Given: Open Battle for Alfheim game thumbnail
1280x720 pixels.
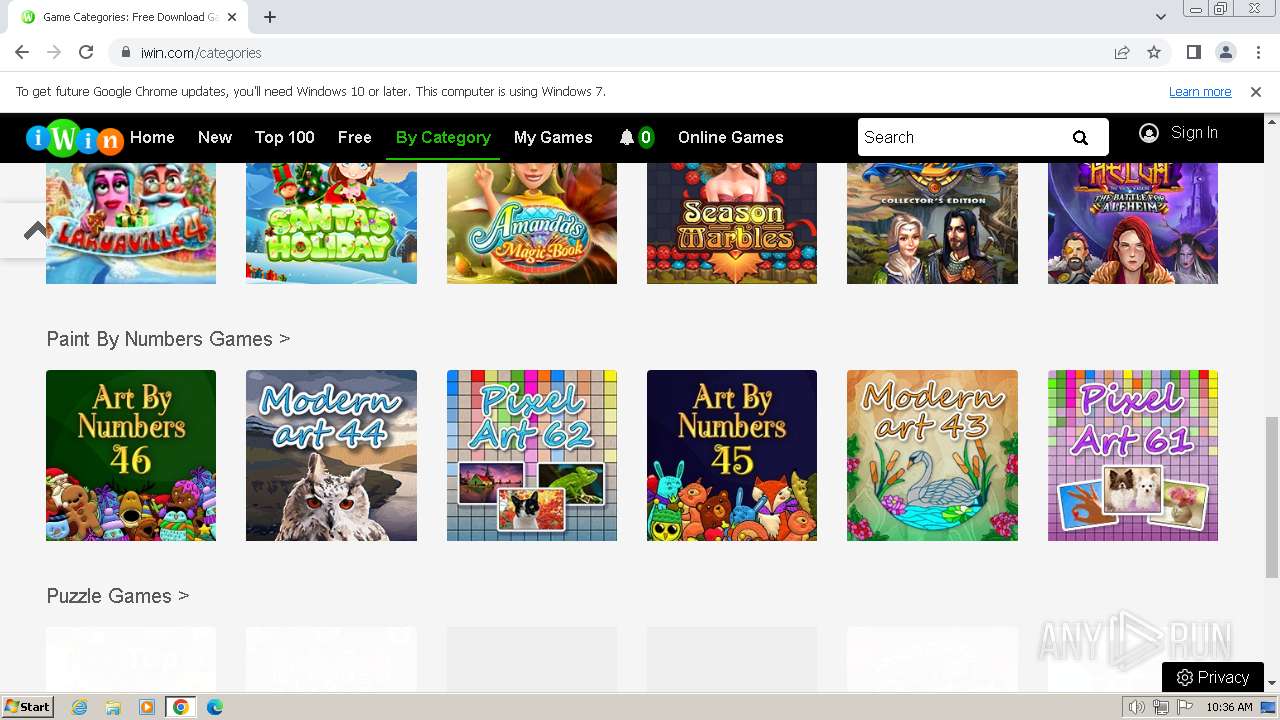Looking at the screenshot, I should pyautogui.click(x=1133, y=224).
